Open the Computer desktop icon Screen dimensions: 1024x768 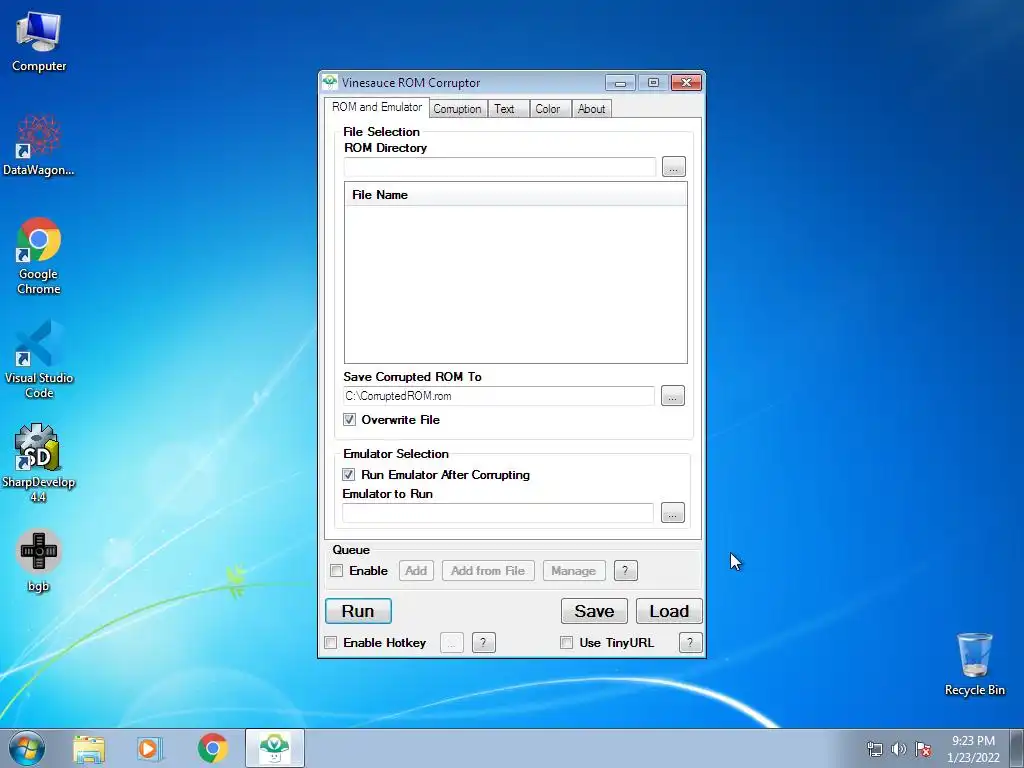tap(39, 42)
